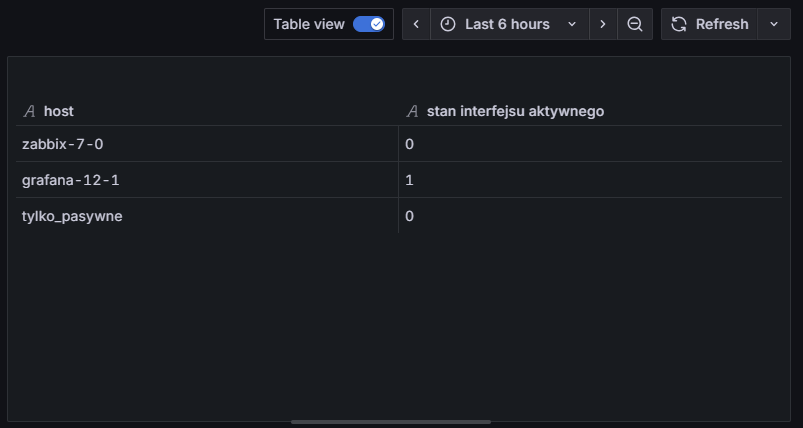This screenshot has height=428, width=803.
Task: Open the Last 6 hours time picker
Action: pyautogui.click(x=508, y=24)
